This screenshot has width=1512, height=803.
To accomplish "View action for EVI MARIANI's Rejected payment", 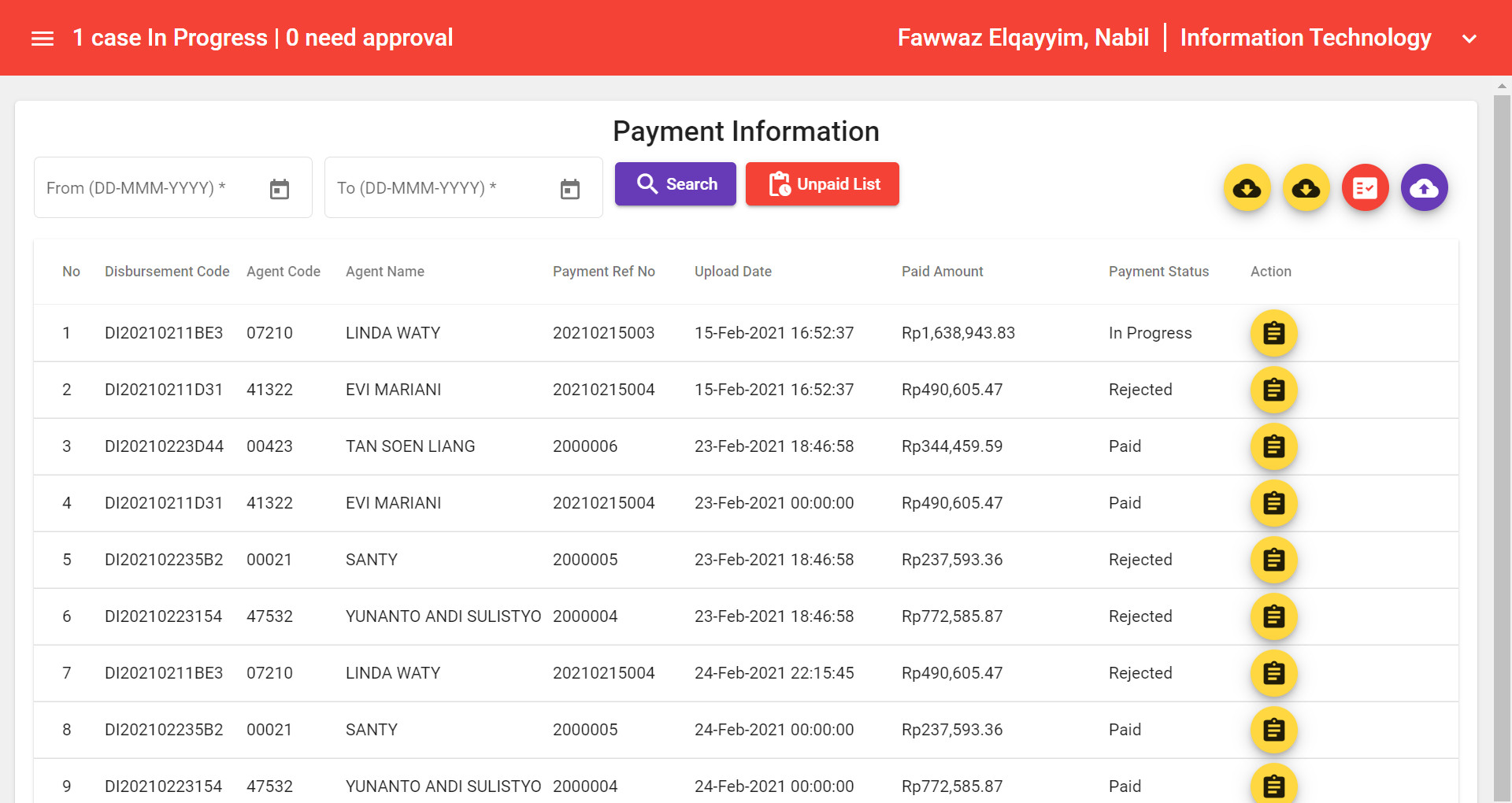I will [x=1273, y=390].
